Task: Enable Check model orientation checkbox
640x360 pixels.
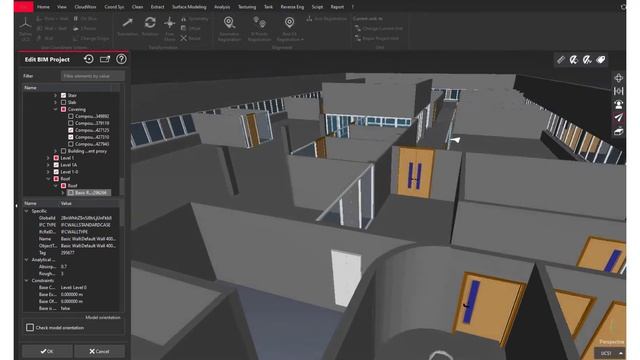Action: (x=30, y=327)
